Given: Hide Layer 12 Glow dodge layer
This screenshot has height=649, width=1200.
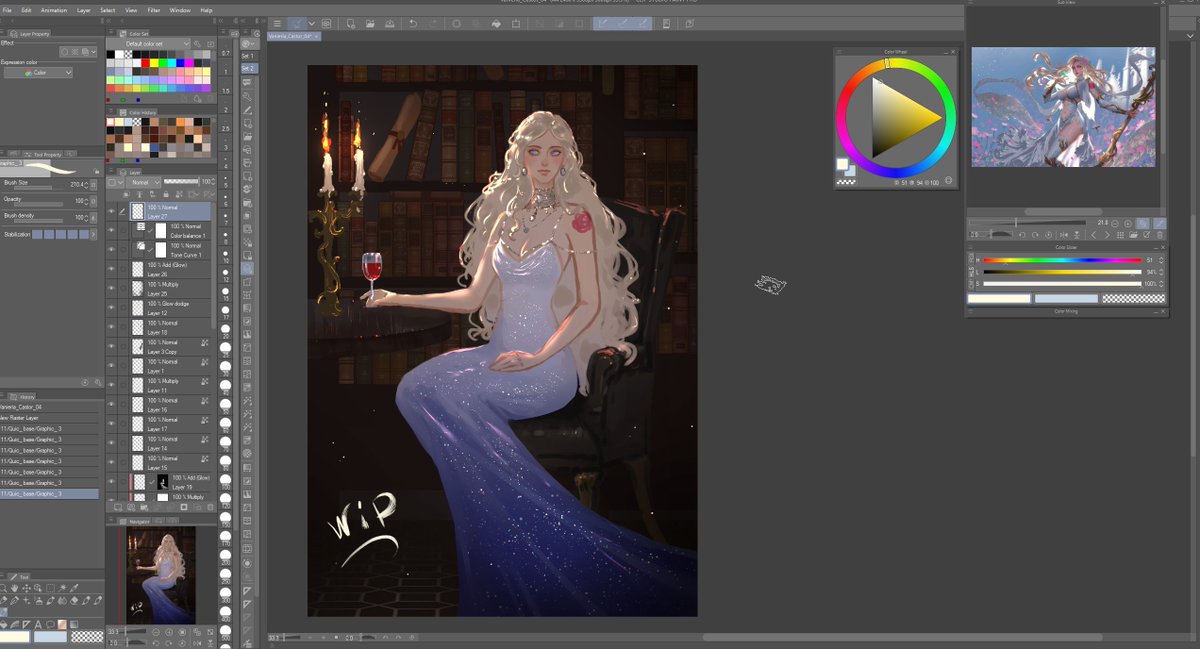Looking at the screenshot, I should coord(111,308).
